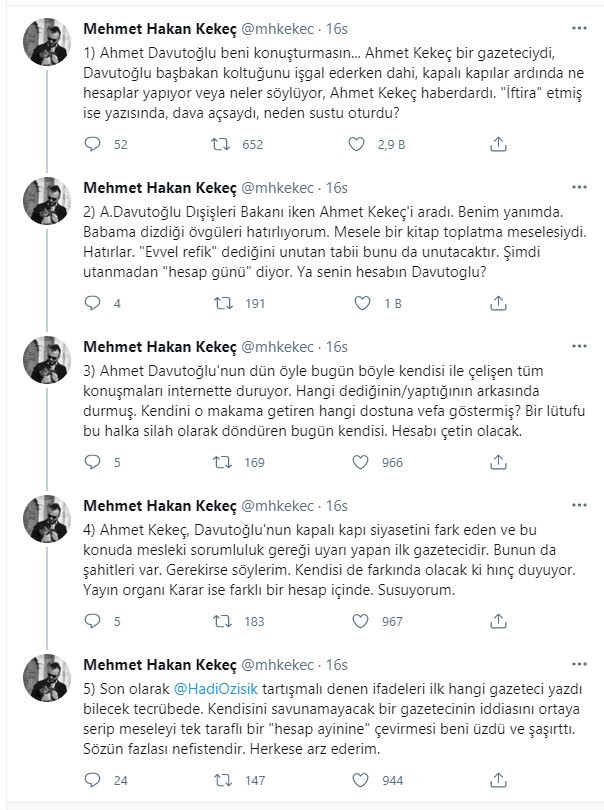
Task: Open more options on the third tweet
Action: (x=579, y=346)
